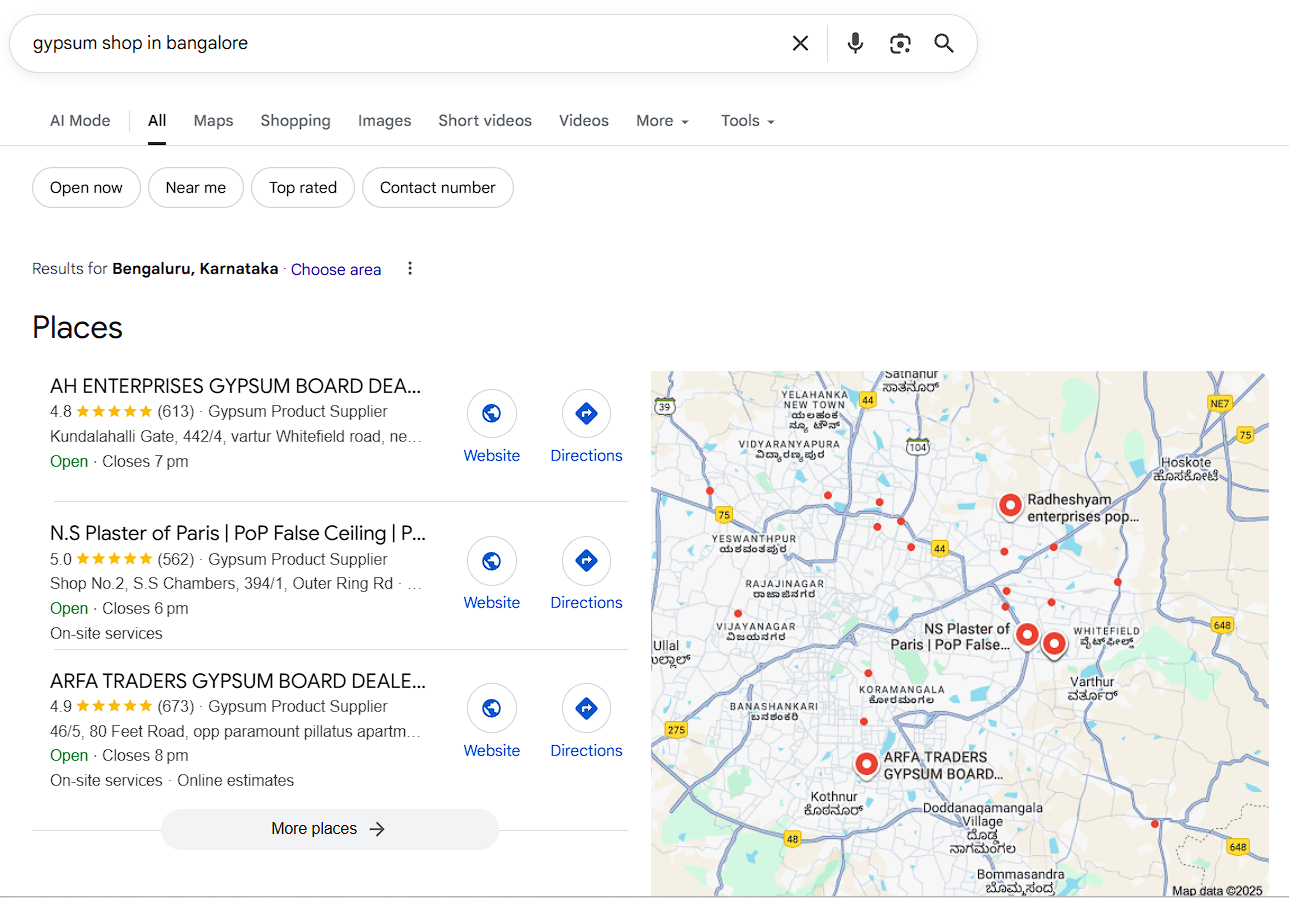Open Google Lens image search icon
Image resolution: width=1289 pixels, height=898 pixels.
click(900, 43)
